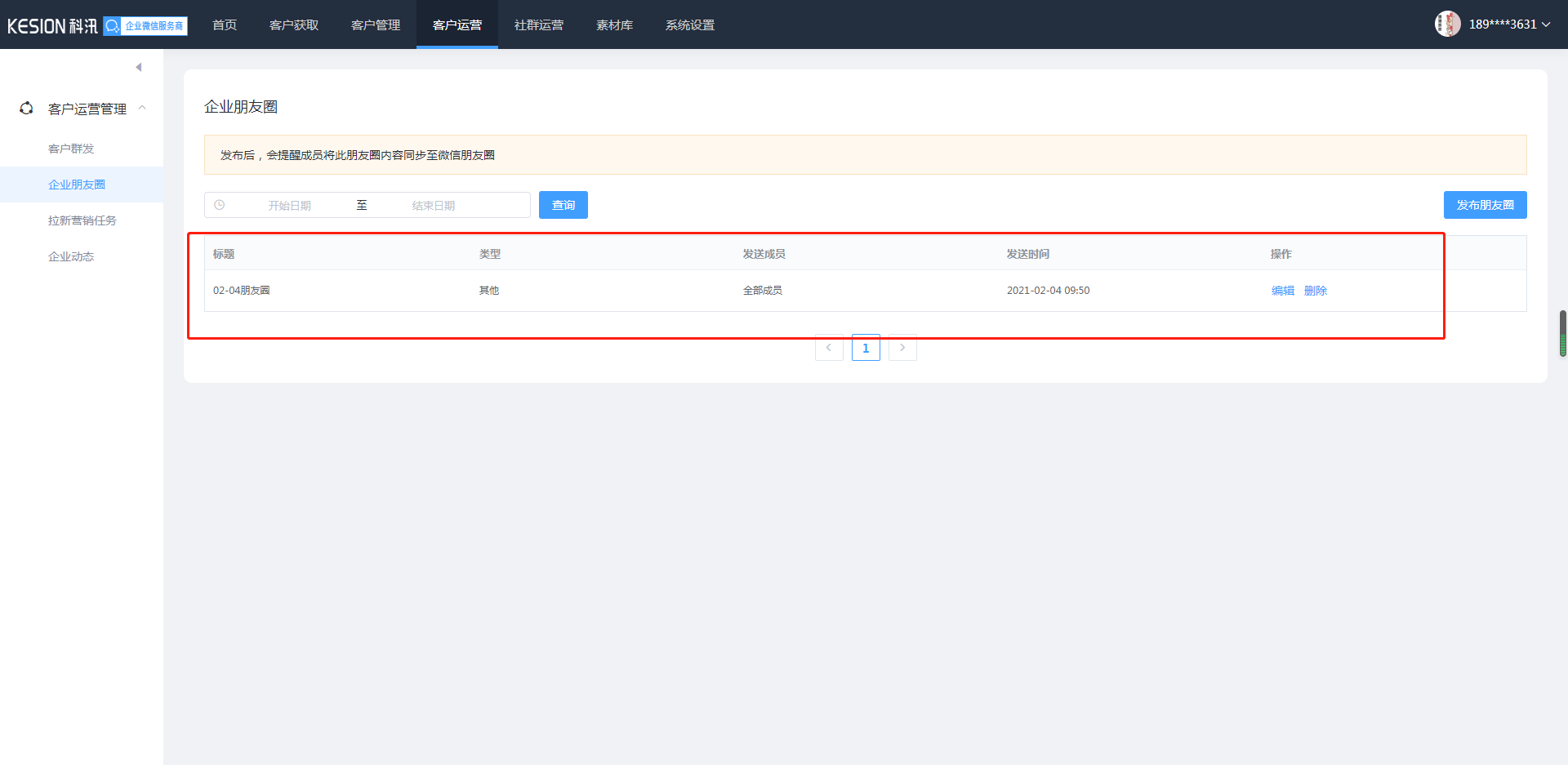1568x765 pixels.
Task: Click the green vertical scrollbar handle
Action: pos(1562,333)
